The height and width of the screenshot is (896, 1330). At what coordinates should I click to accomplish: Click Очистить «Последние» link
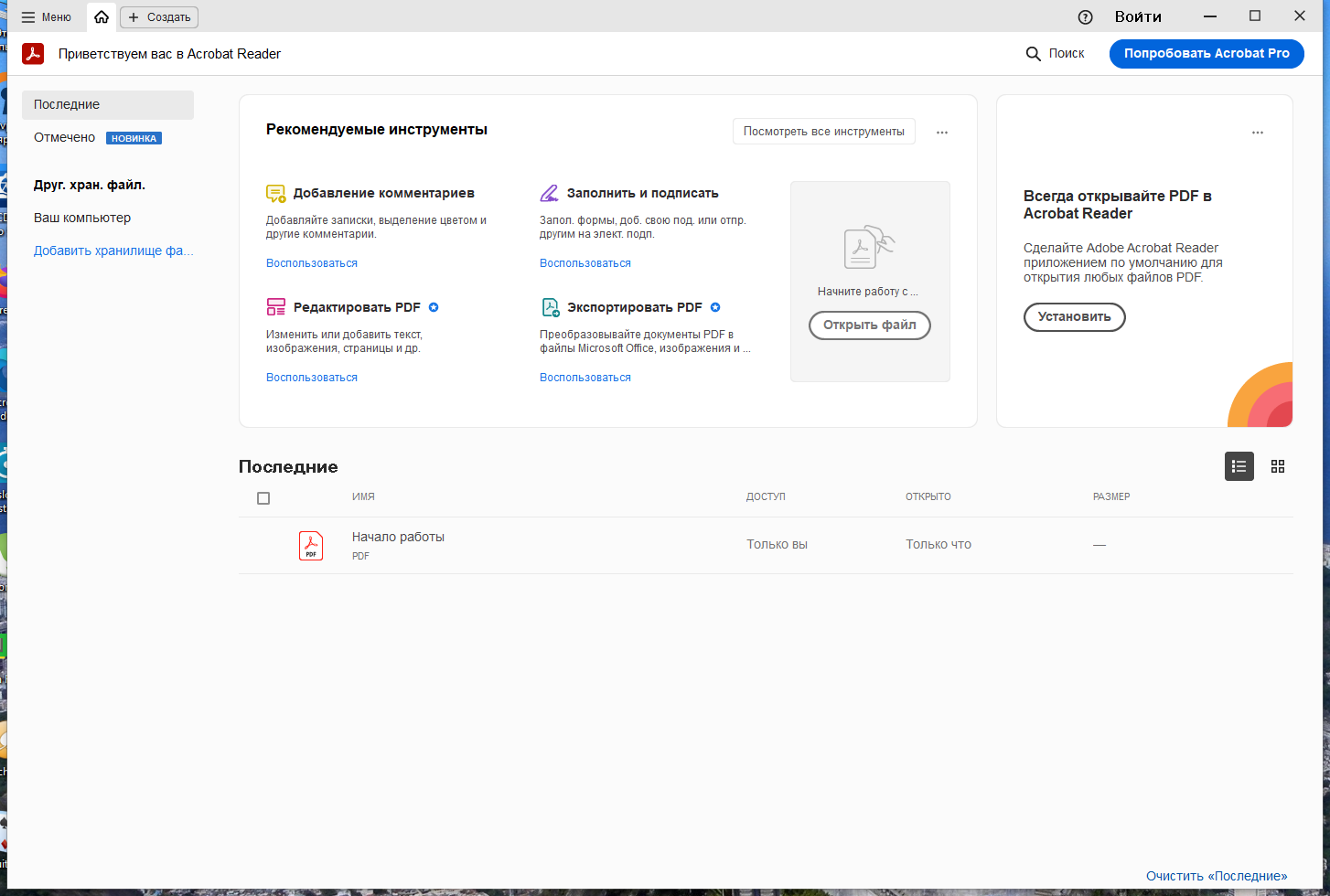(1216, 876)
